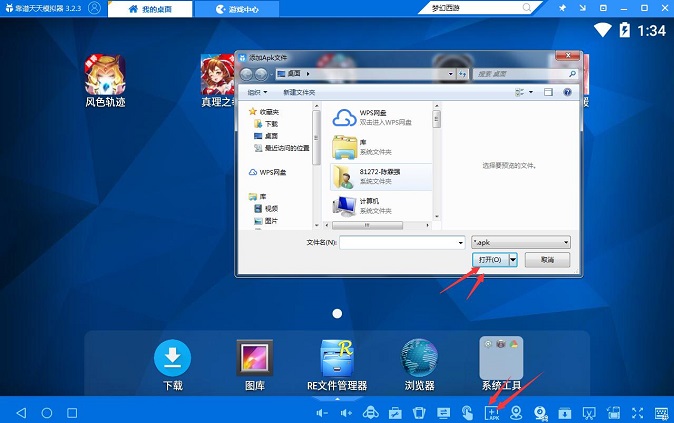Click the dialog search 桌面 field
674x423 pixels.
[x=525, y=74]
